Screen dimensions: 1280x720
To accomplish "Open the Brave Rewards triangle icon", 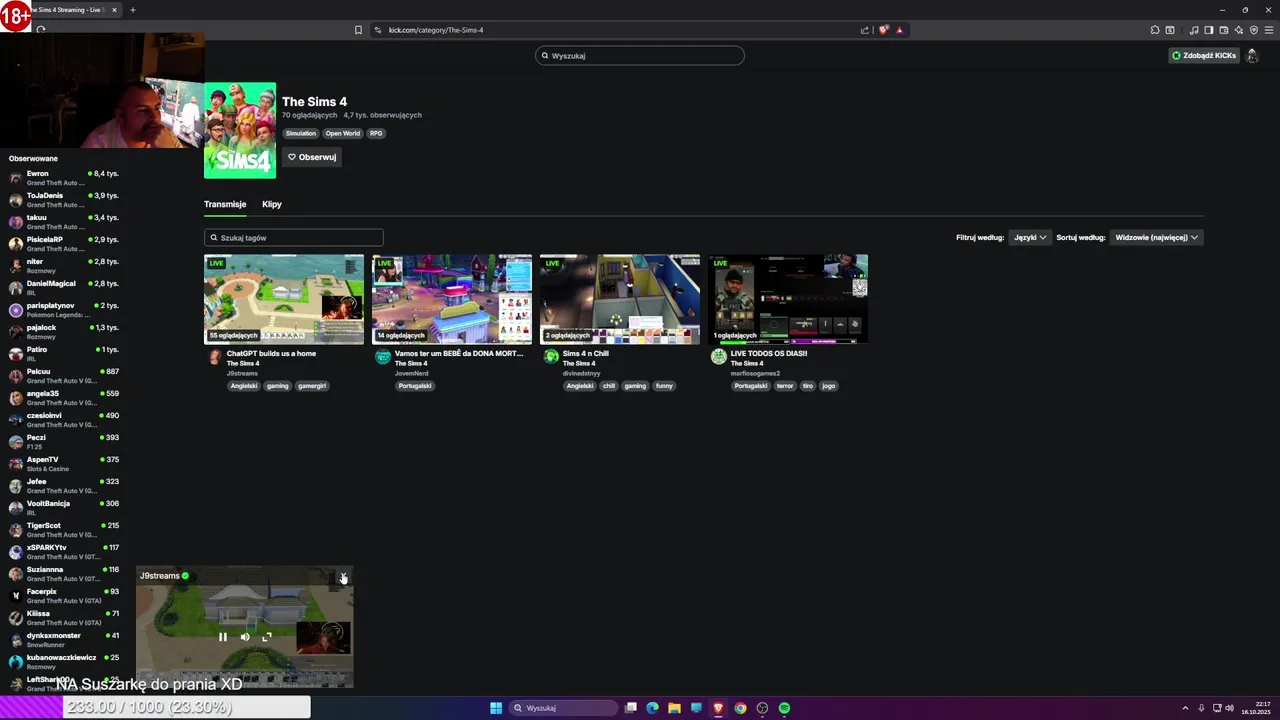I will point(899,30).
